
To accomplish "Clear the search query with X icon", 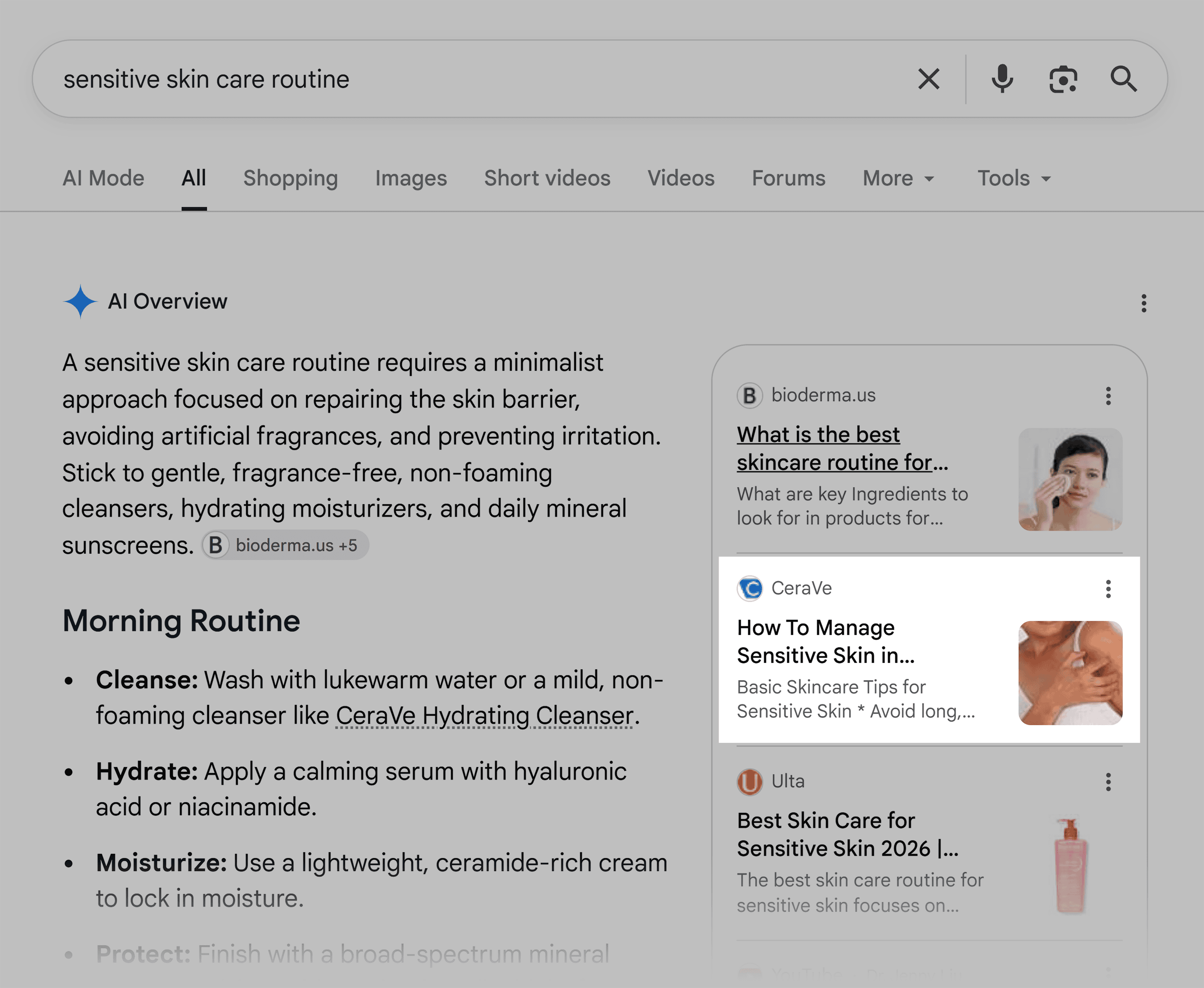I will click(x=929, y=79).
